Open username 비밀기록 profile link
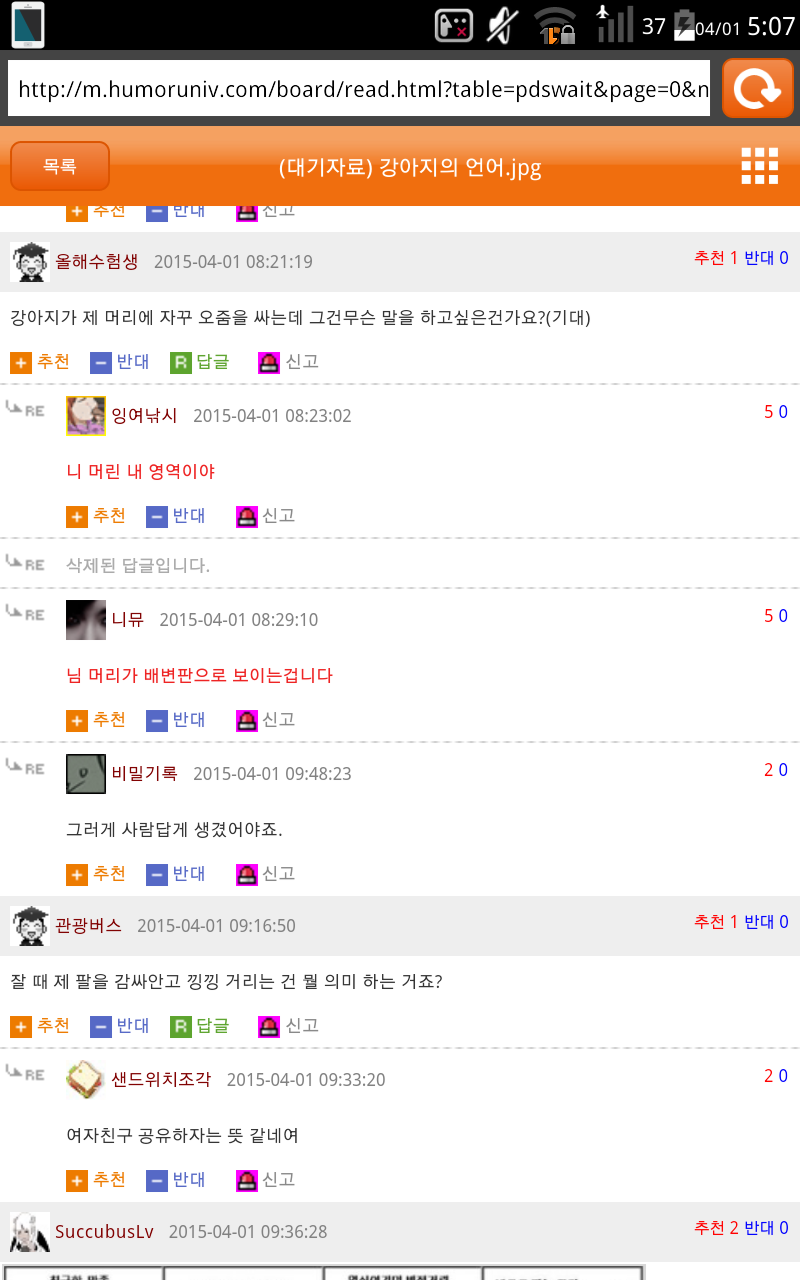Screen dimensions: 800x1280 click(144, 773)
